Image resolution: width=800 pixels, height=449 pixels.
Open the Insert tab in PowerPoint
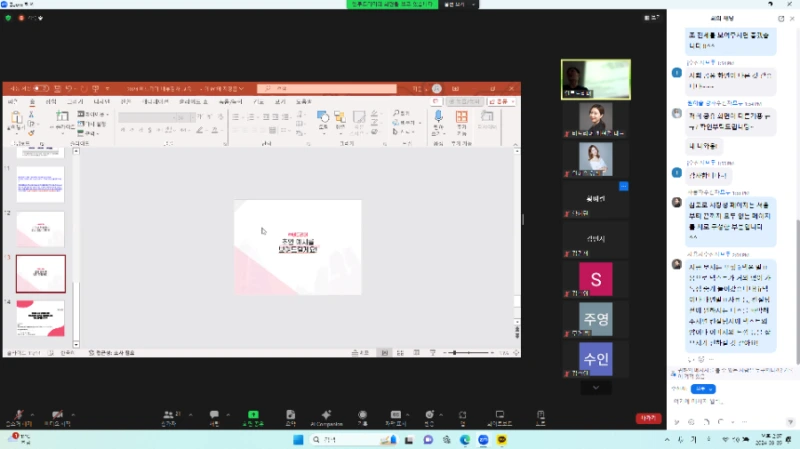(51, 102)
